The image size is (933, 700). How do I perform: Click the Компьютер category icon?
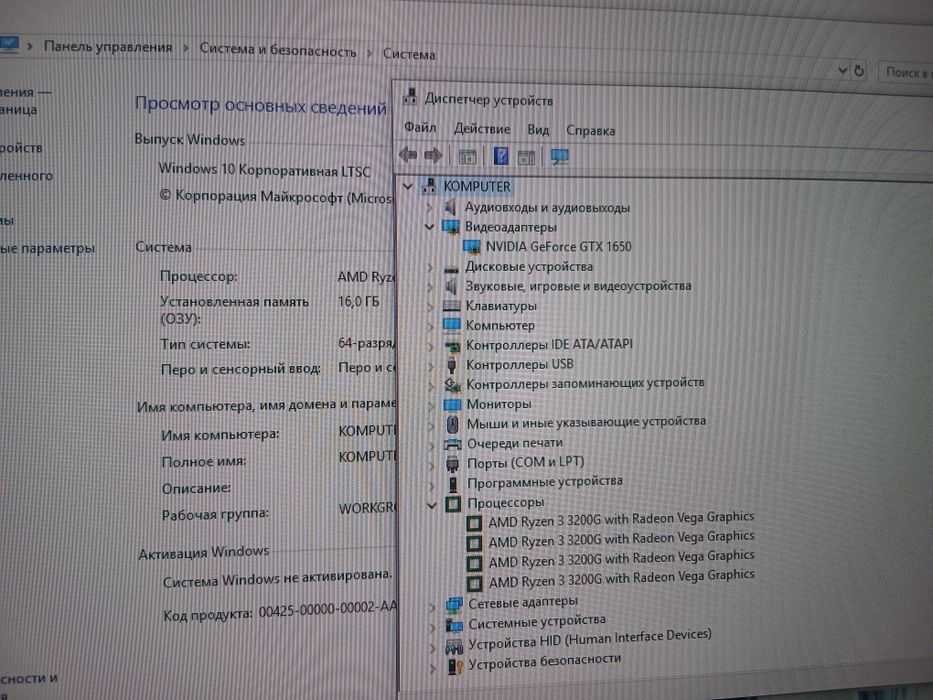[452, 326]
